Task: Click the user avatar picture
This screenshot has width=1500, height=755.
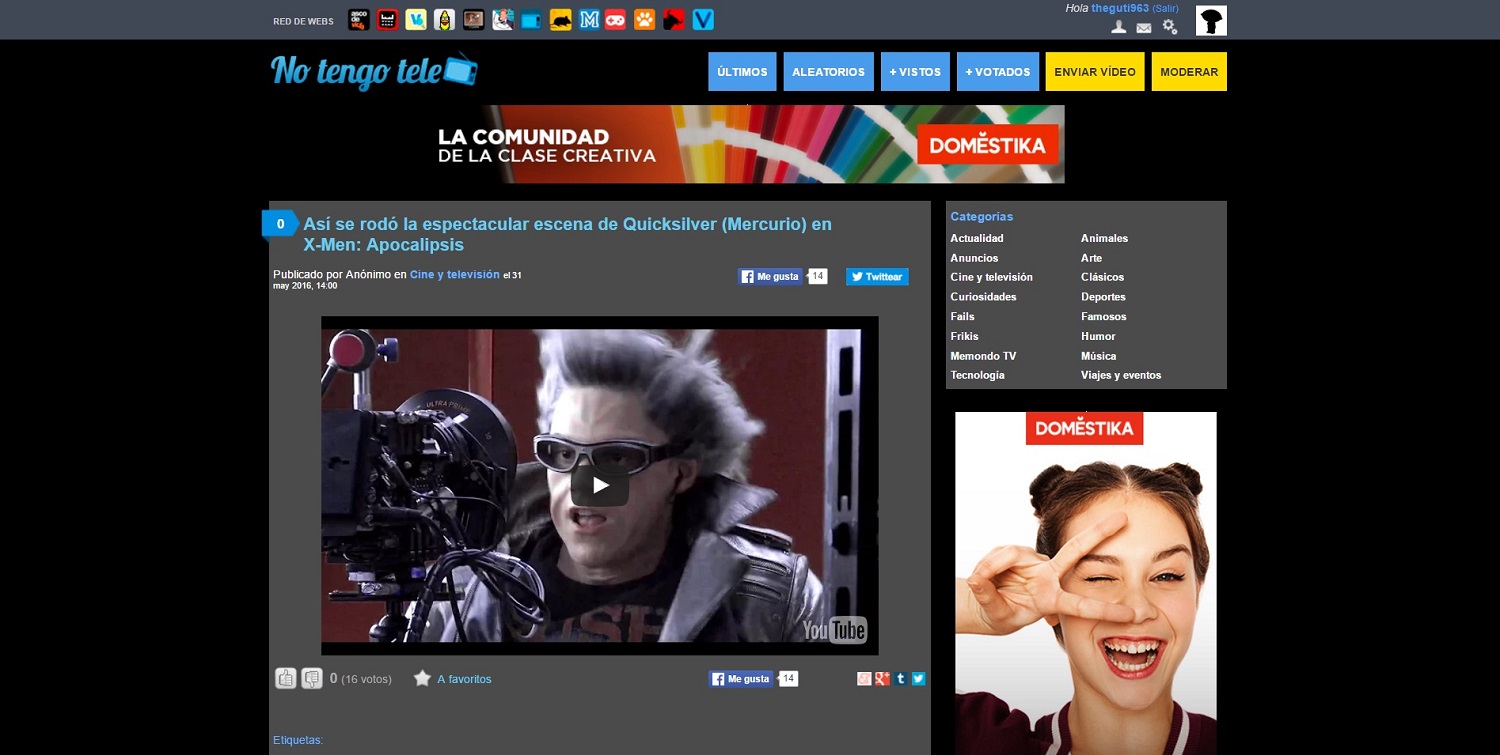Action: (x=1211, y=21)
